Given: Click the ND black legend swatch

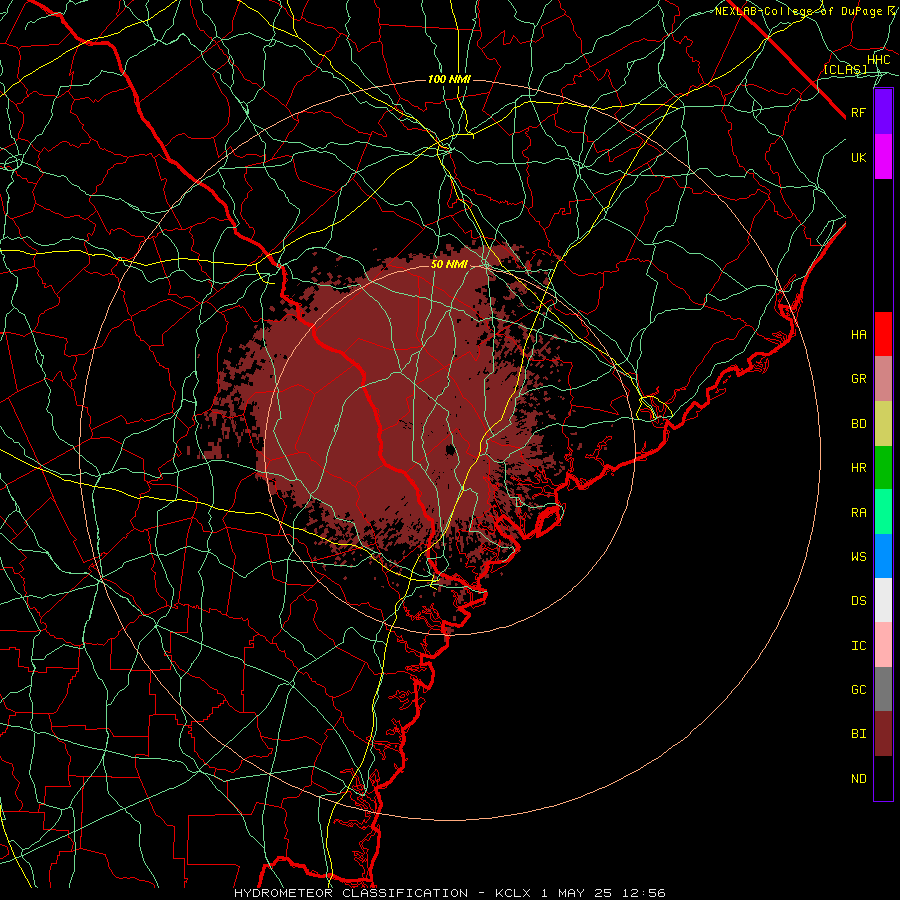Looking at the screenshot, I should [x=883, y=778].
